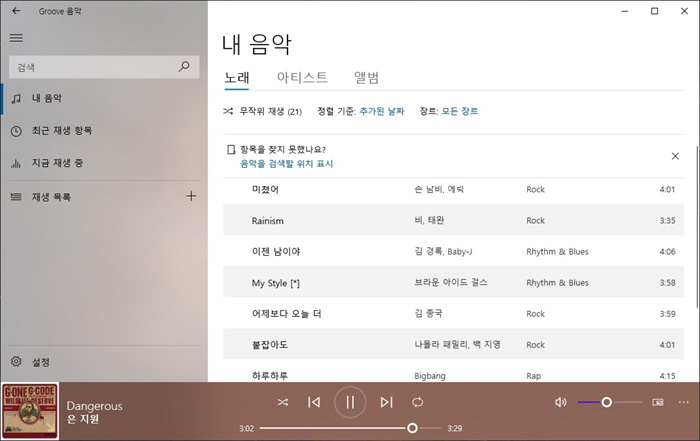Screen dimensions: 700x441
Task: Click 무작위 재생 (21) shuffle all button
Action: pos(263,111)
